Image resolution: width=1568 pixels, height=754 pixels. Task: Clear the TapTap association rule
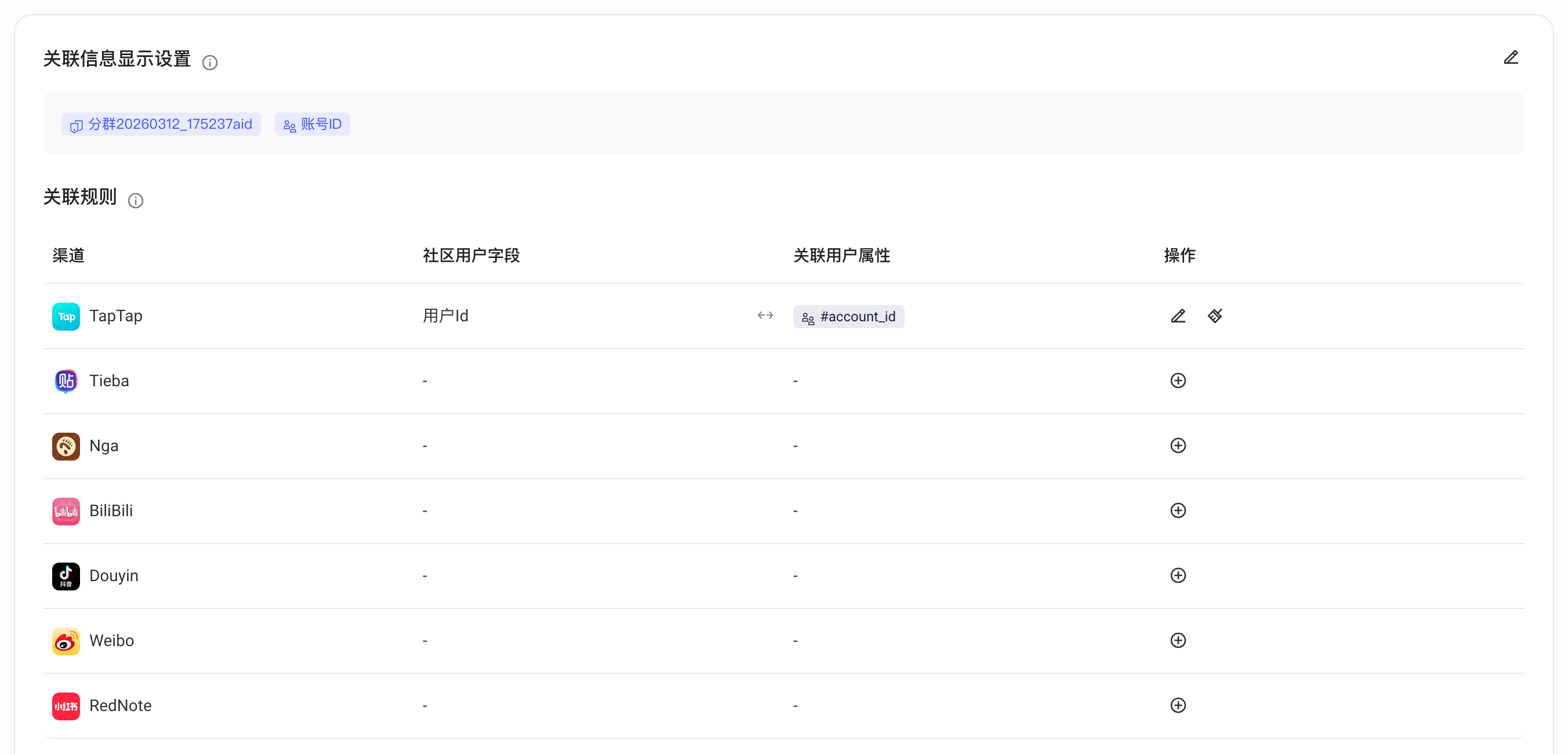1215,316
